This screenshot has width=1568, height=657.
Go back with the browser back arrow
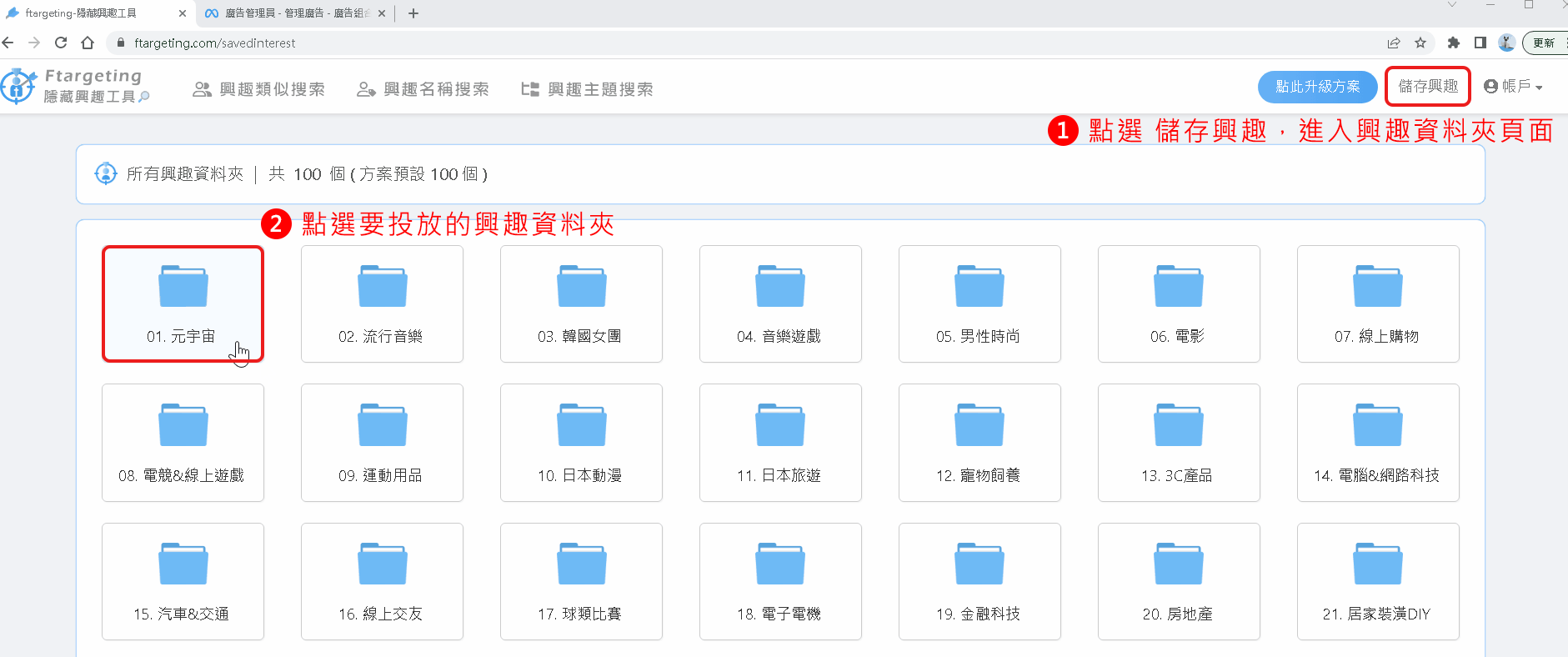click(8, 43)
